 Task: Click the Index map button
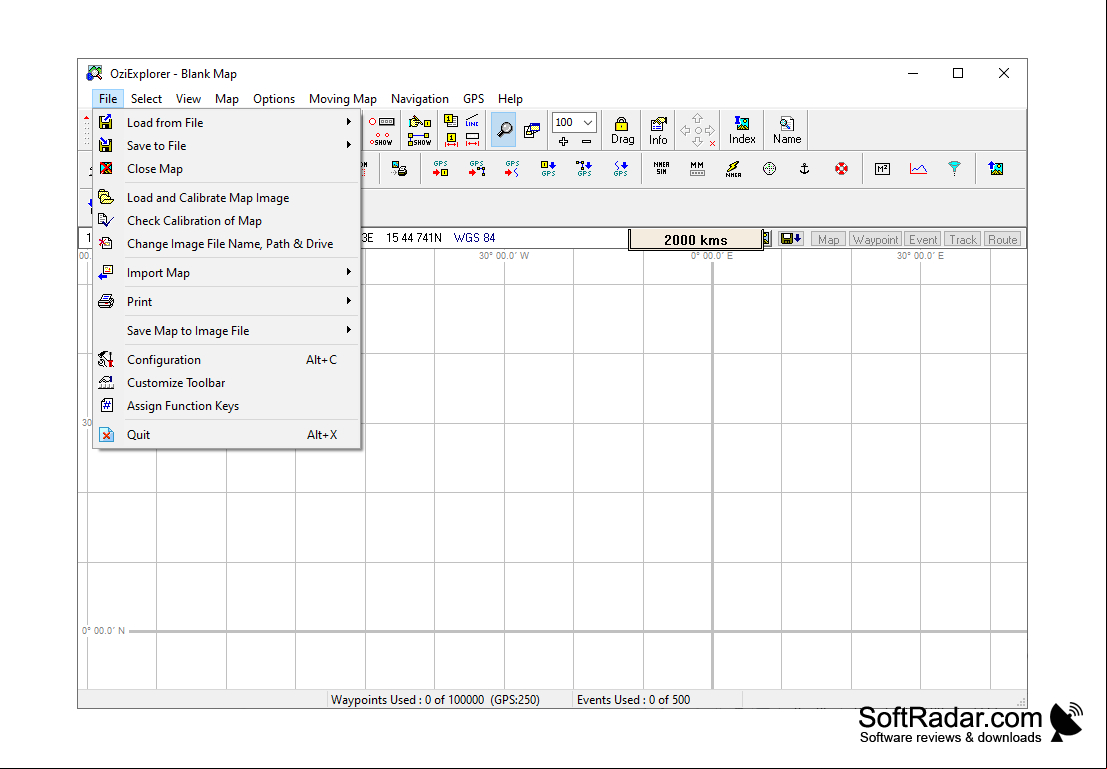point(742,131)
